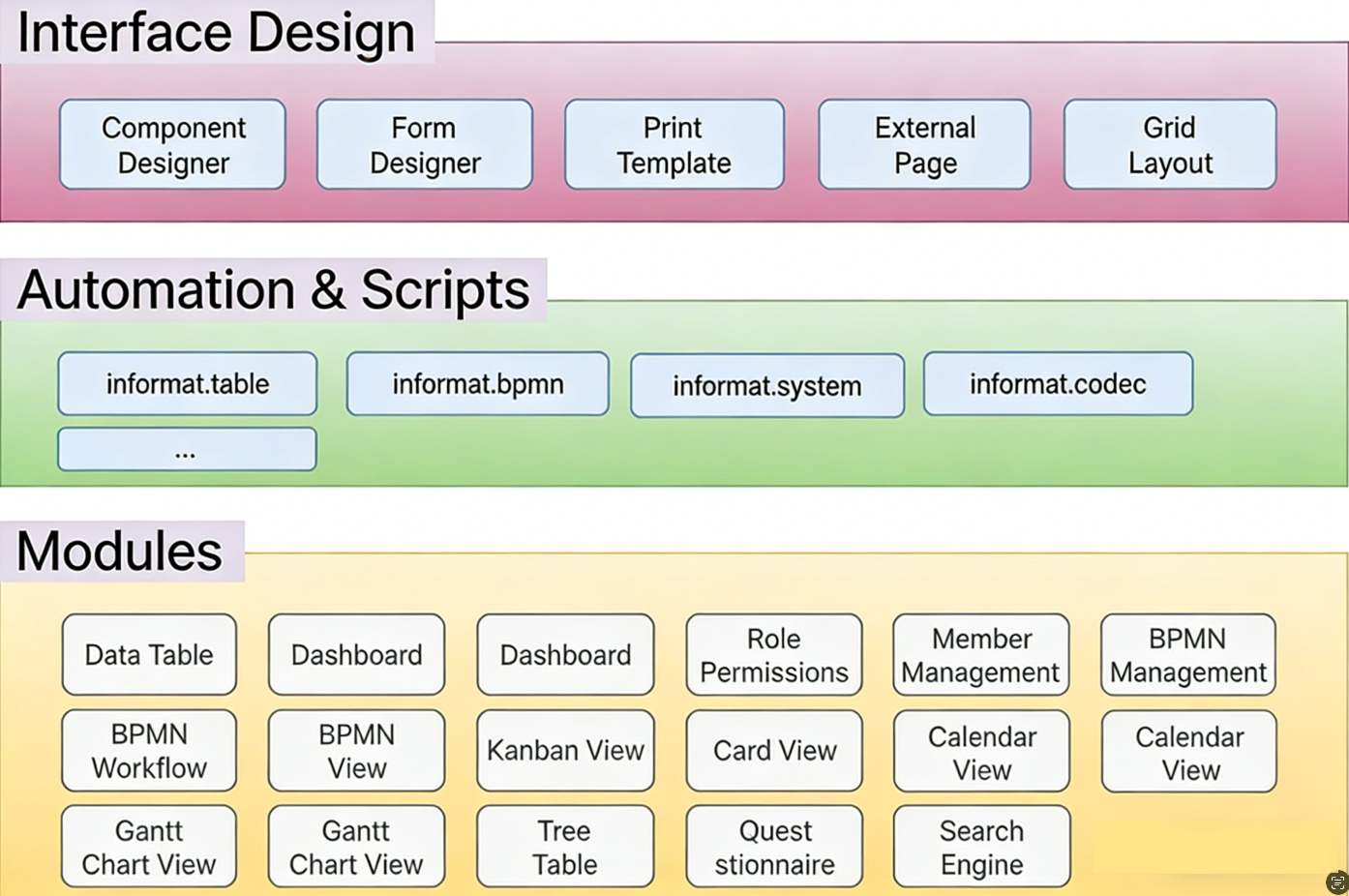Click the link icon at bottom right corner
Image resolution: width=1349 pixels, height=896 pixels.
tap(1336, 881)
